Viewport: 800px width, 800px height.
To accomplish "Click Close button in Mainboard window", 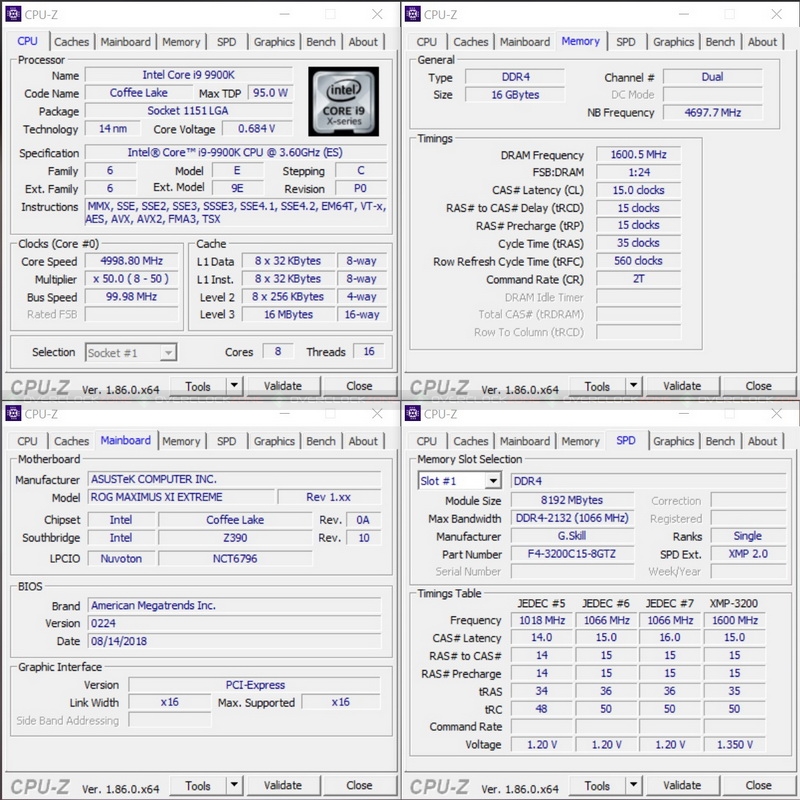I will (359, 786).
